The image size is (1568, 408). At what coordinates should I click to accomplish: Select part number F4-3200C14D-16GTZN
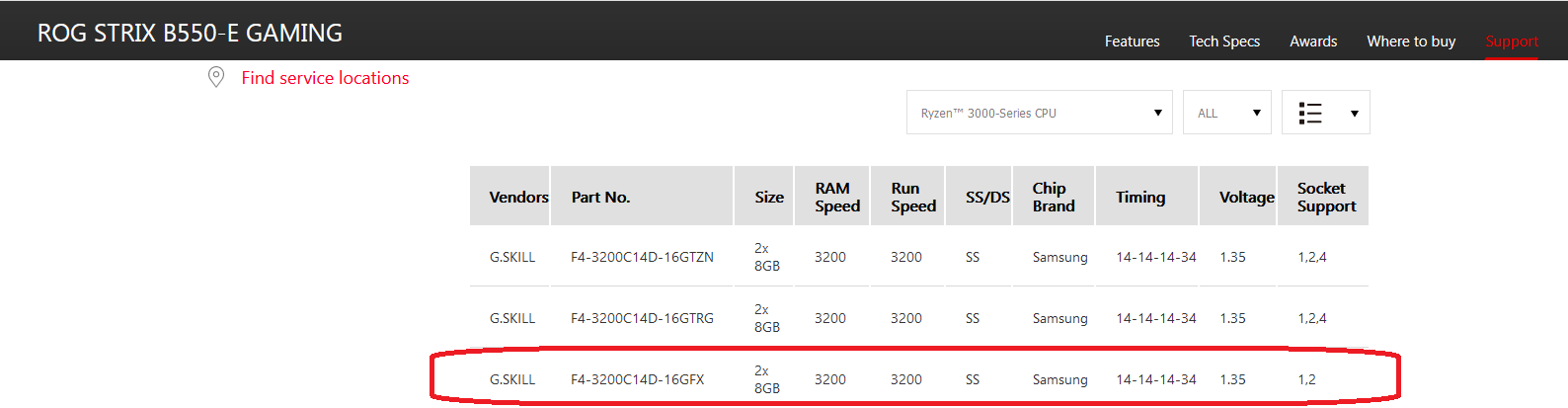642,257
